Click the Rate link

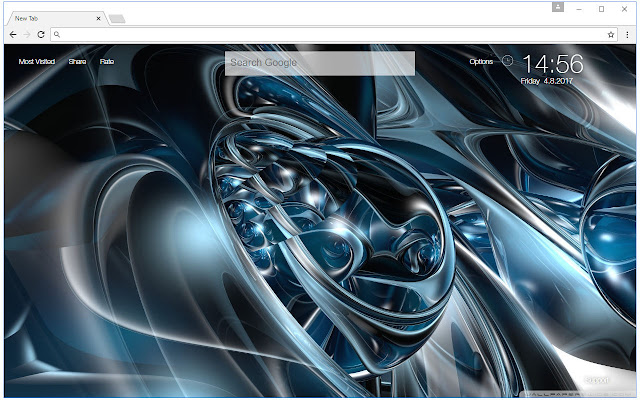point(107,62)
